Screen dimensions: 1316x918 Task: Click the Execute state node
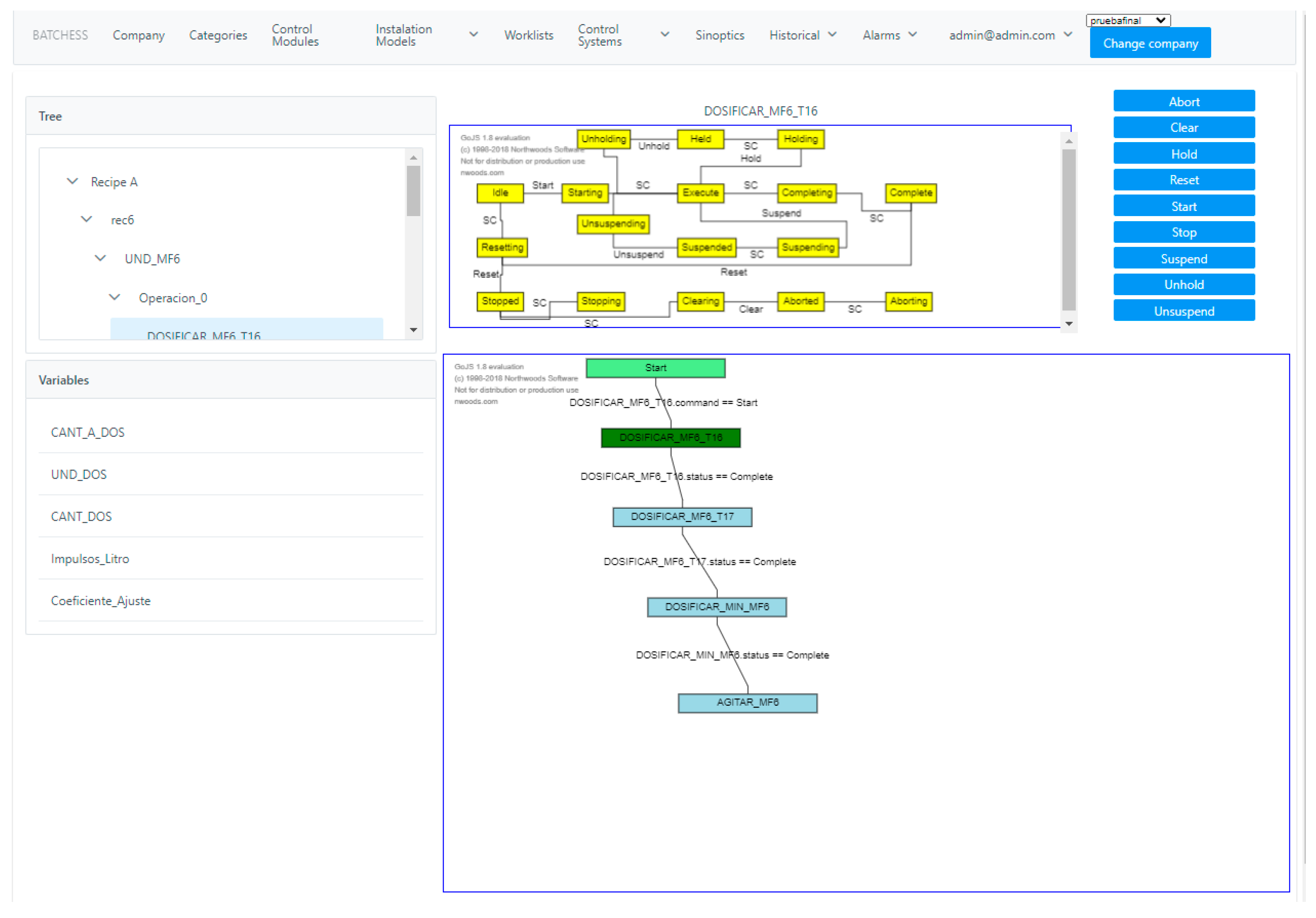(x=700, y=192)
